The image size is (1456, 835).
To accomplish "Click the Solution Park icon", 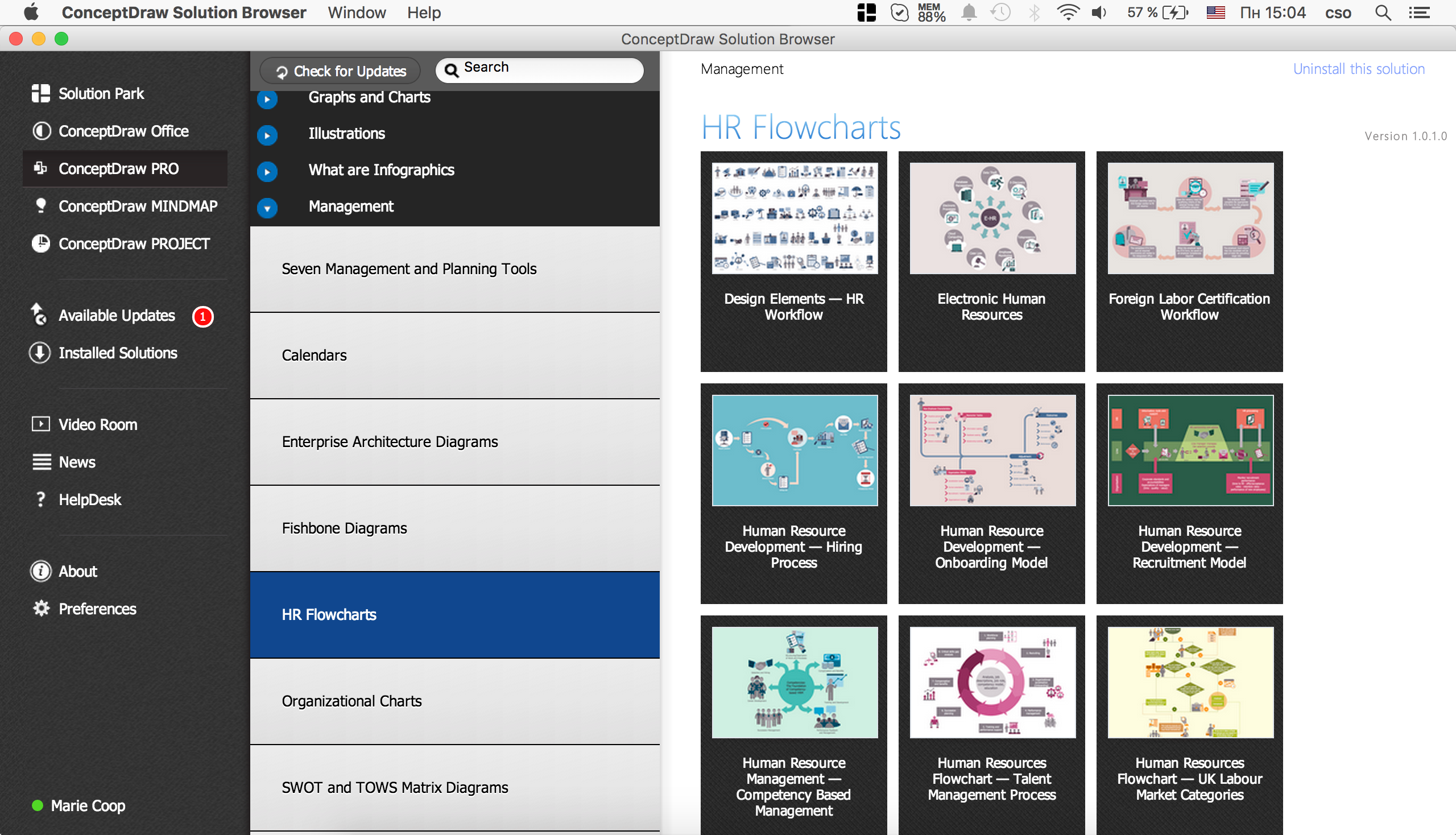I will pos(38,93).
